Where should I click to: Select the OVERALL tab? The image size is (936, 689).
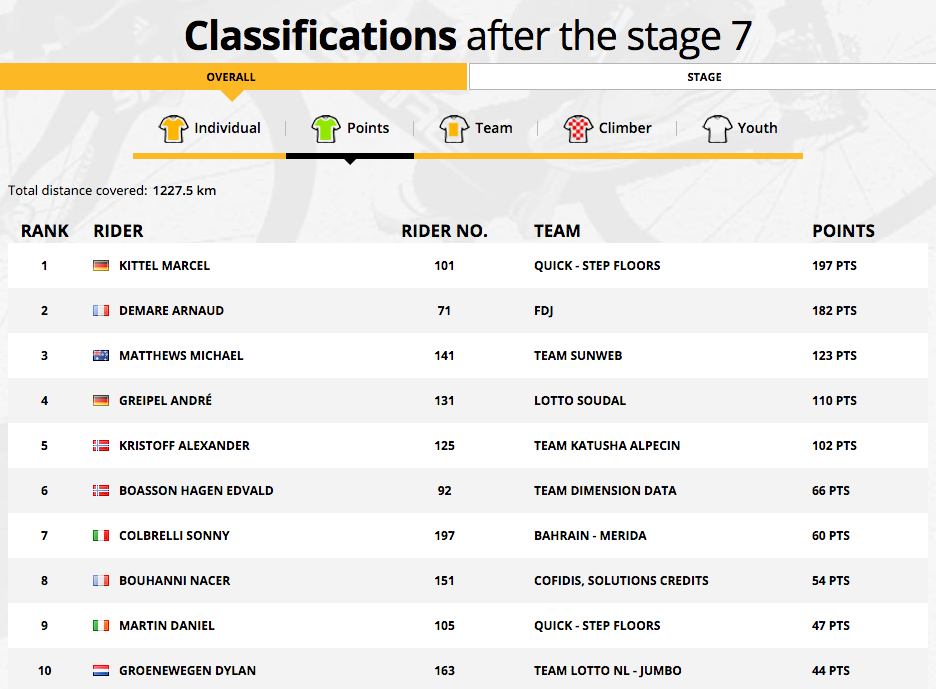tap(233, 77)
